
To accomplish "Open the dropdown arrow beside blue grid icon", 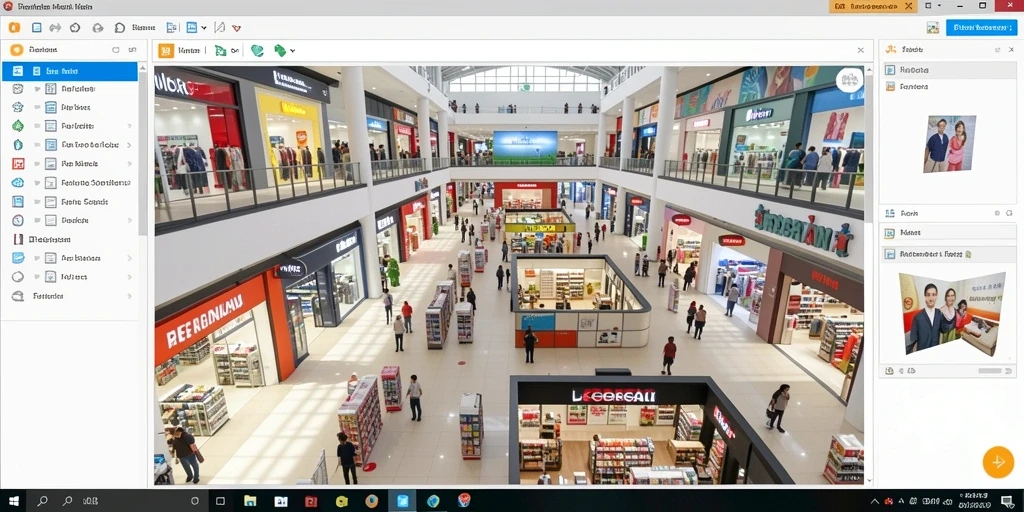I will point(204,28).
